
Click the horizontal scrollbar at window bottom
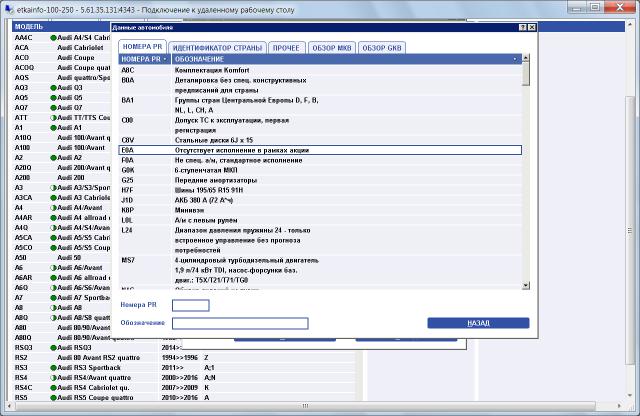[x=304, y=406]
